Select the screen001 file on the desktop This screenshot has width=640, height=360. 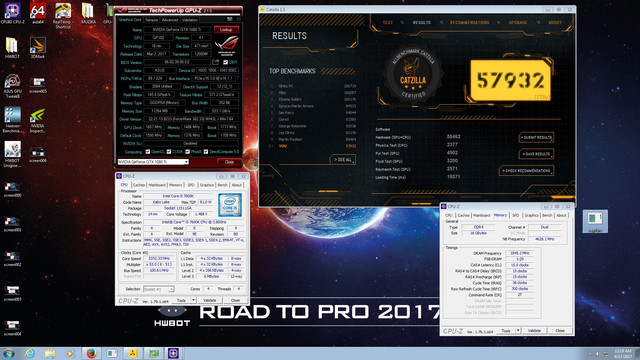tap(12, 224)
